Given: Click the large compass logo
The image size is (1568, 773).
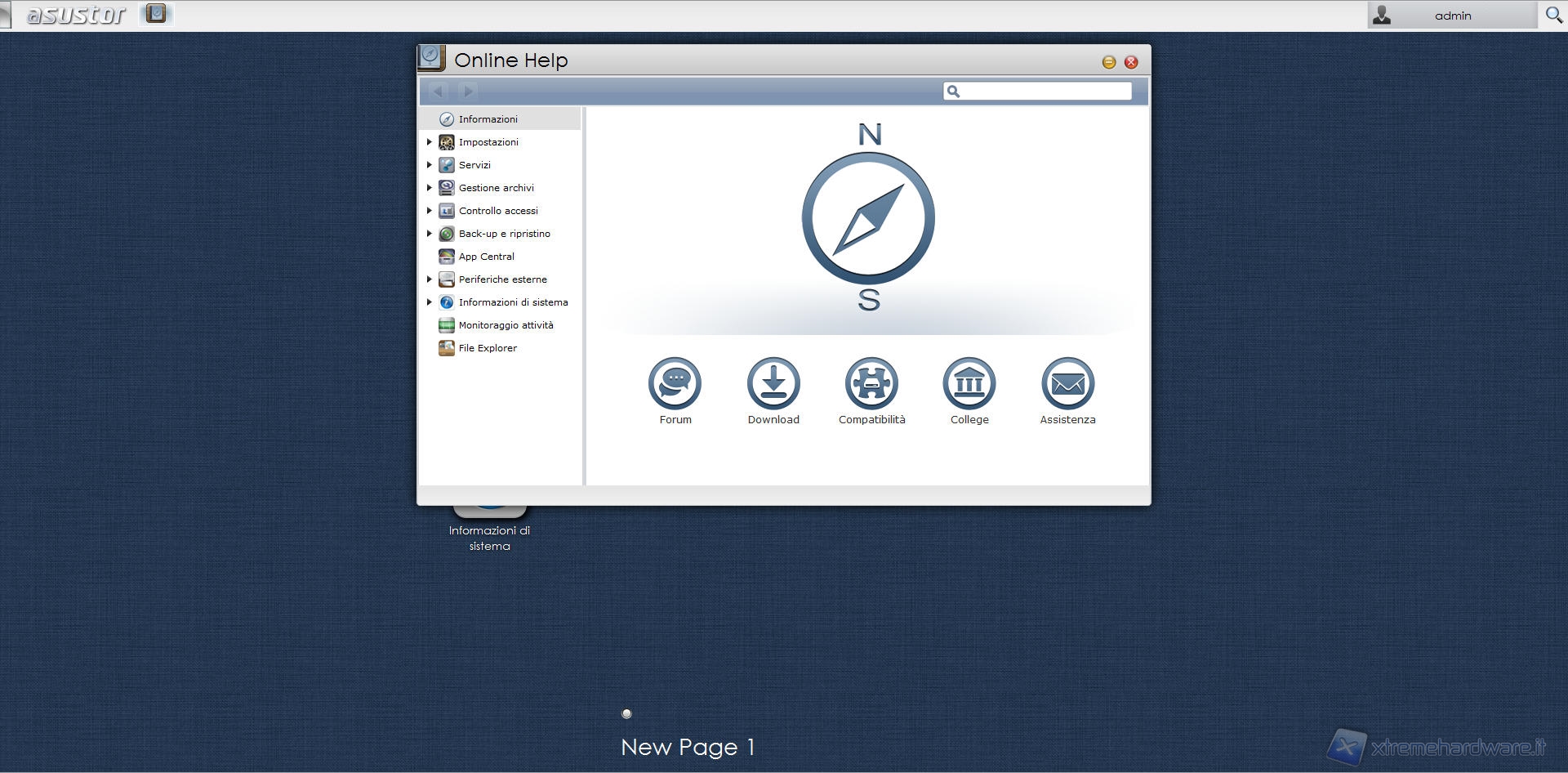Looking at the screenshot, I should (x=868, y=218).
